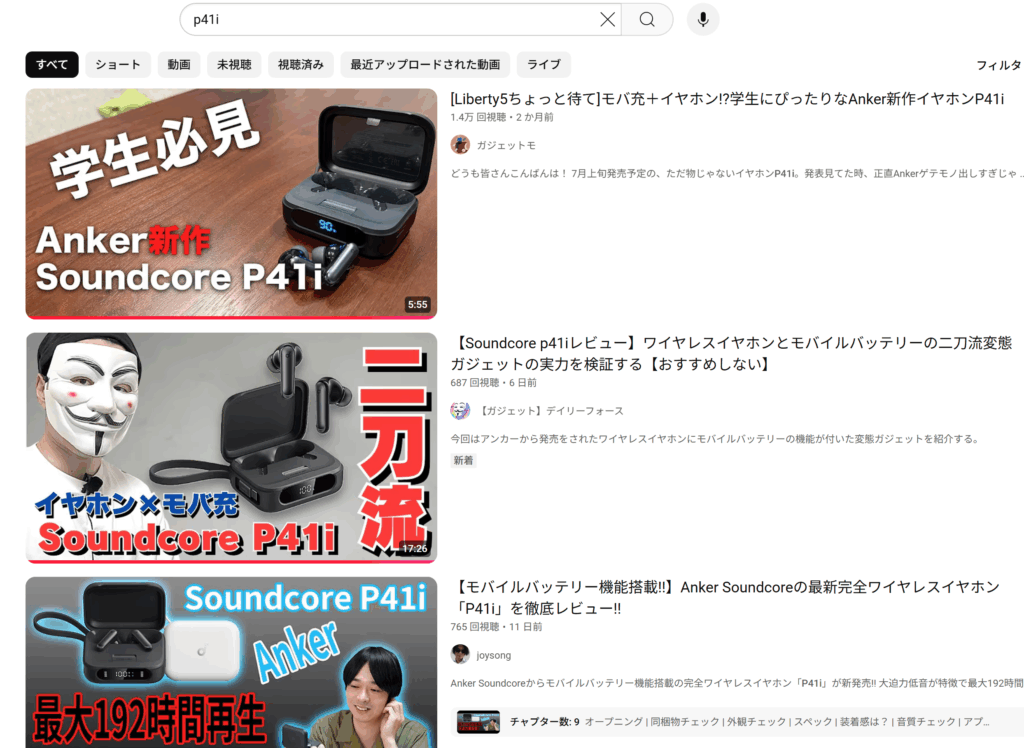Click the 5:55 duration badge
Viewport: 1024px width, 748px height.
click(x=417, y=304)
